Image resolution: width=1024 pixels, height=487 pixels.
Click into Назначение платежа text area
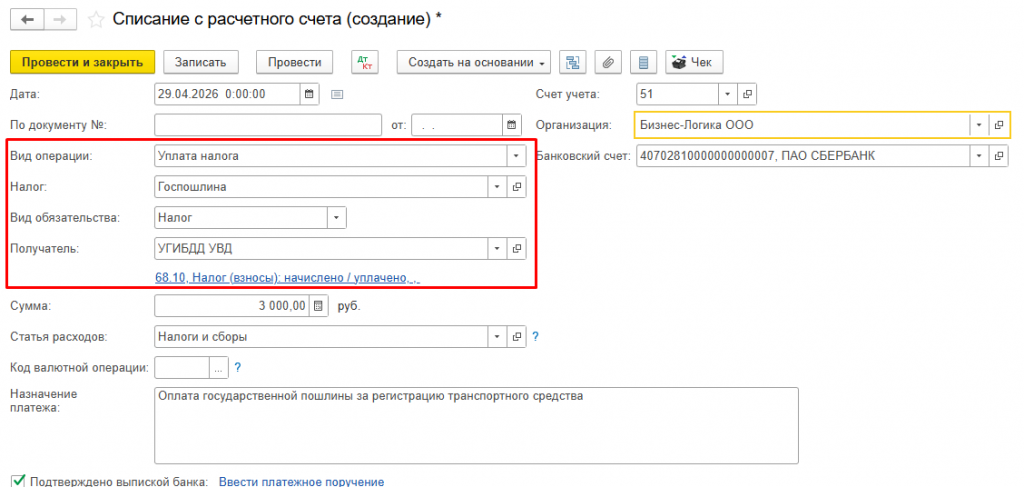pyautogui.click(x=476, y=426)
